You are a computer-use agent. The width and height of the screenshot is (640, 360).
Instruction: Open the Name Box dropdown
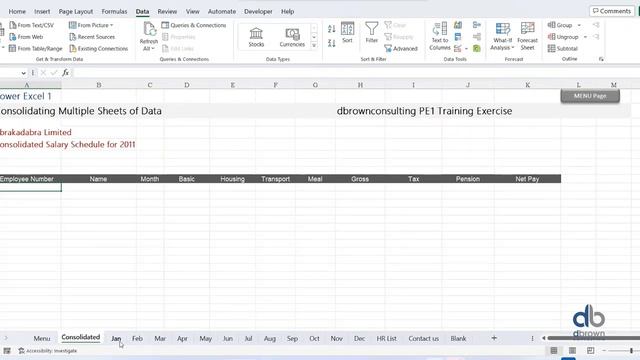click(23, 73)
